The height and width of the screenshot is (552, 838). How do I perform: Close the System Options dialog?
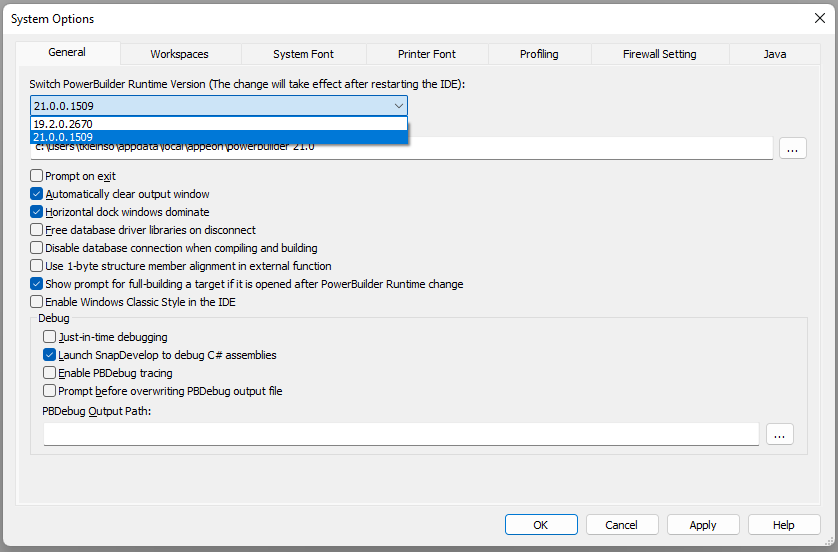819,19
